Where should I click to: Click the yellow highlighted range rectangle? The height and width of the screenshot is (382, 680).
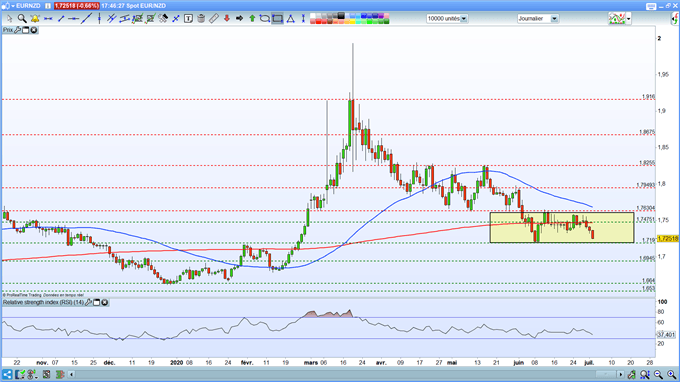(x=562, y=227)
